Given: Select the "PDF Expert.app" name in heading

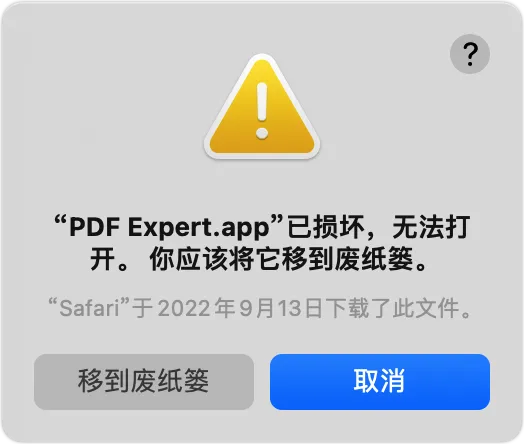Looking at the screenshot, I should point(169,227).
